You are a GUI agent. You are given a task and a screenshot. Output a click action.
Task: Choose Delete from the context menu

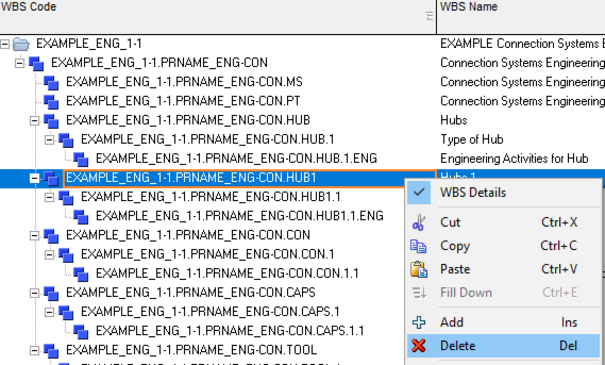[504, 346]
